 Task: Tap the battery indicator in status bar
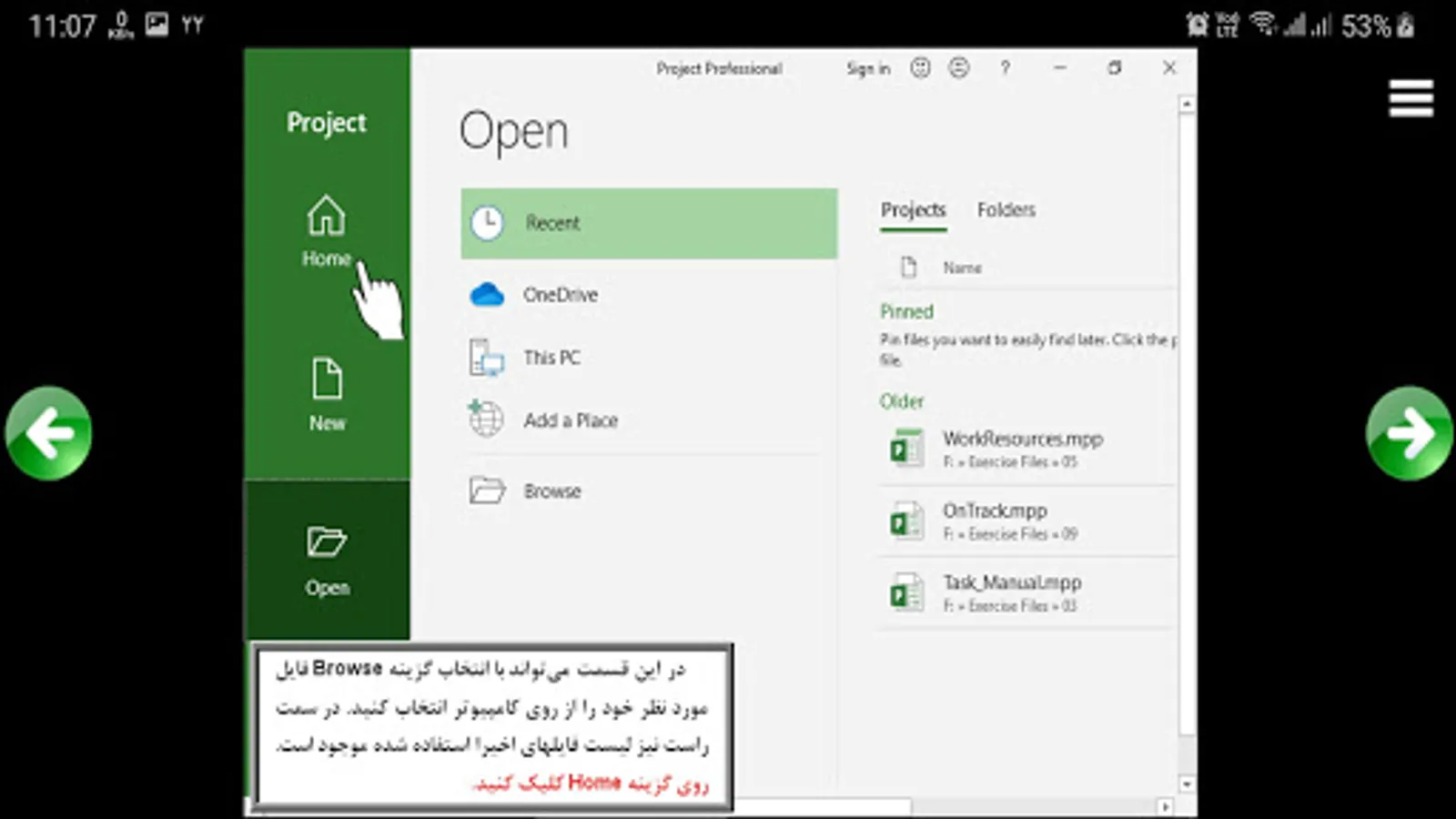(x=1406, y=25)
